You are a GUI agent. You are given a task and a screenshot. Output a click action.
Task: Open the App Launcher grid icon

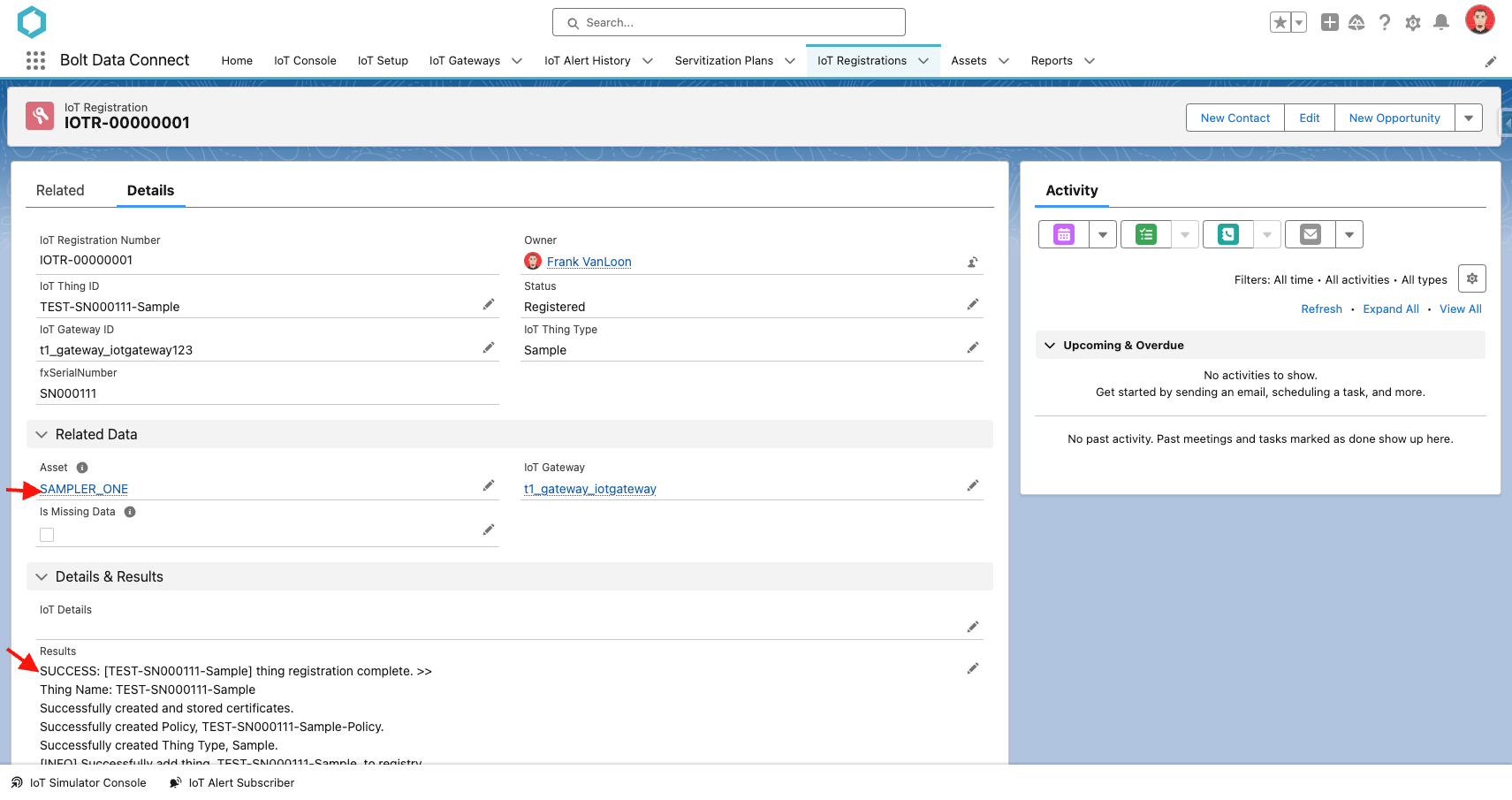coord(35,60)
